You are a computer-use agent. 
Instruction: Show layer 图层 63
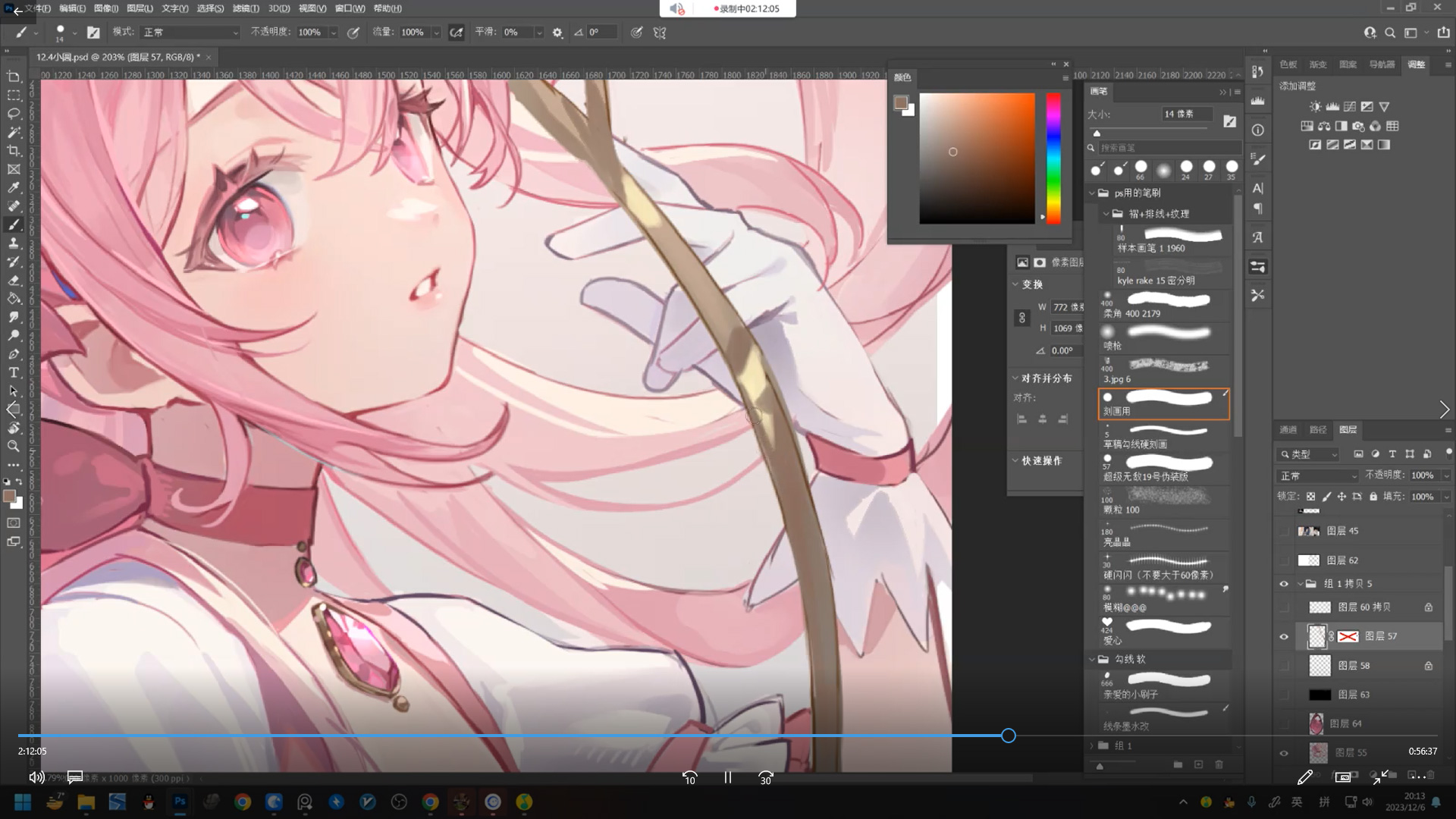pos(1284,695)
